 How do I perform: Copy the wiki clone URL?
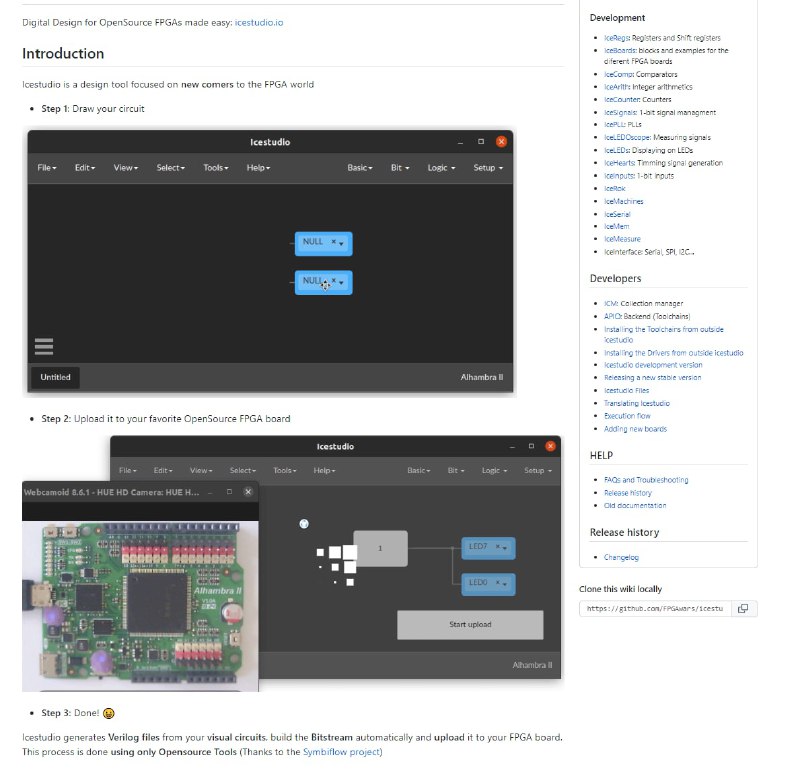tap(743, 608)
